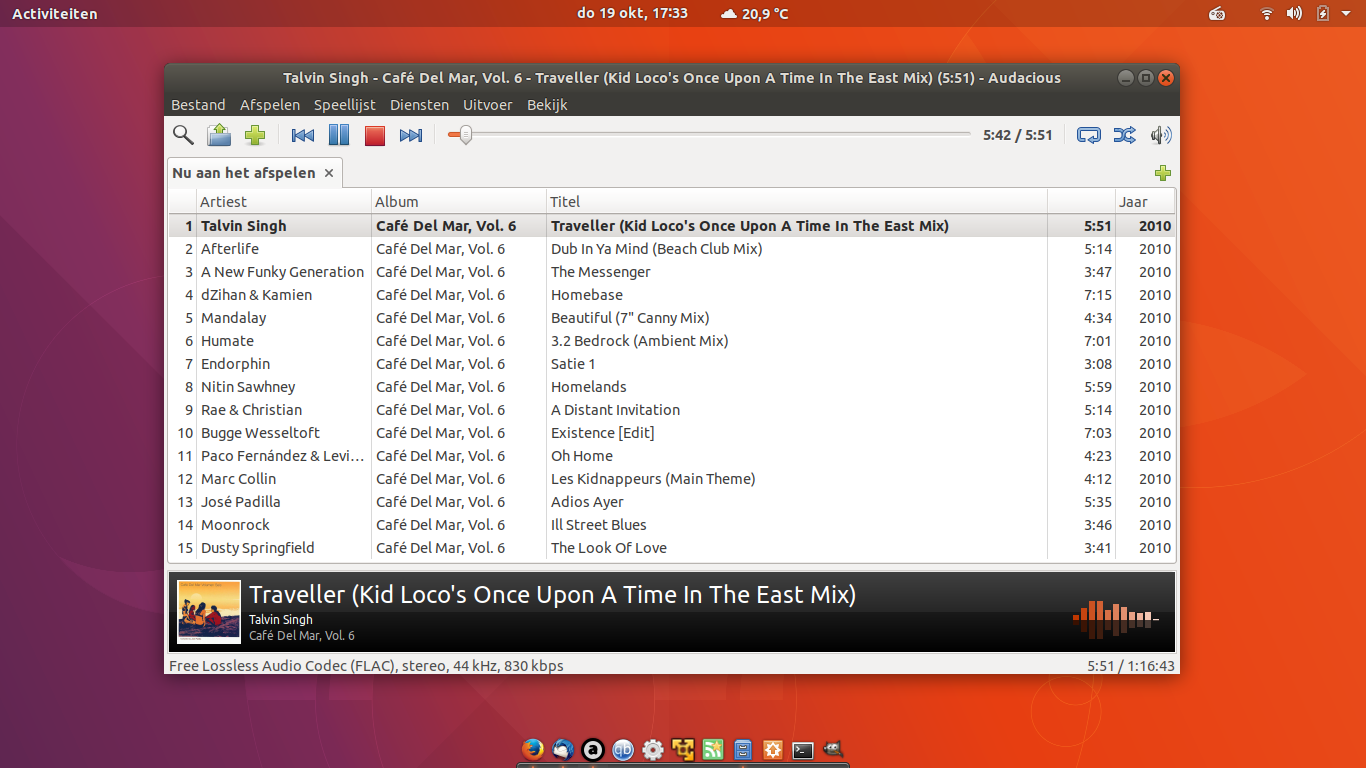
Task: Open the Speellijst menu
Action: [x=345, y=105]
